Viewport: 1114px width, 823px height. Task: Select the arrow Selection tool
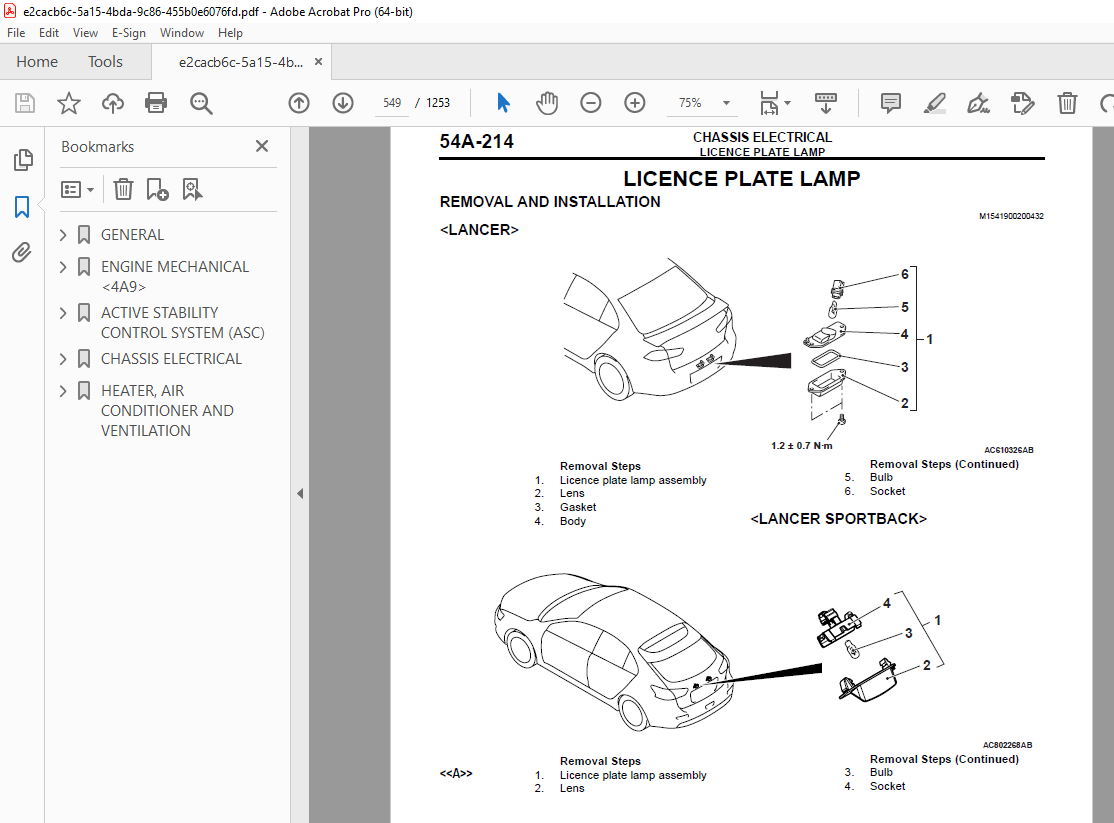503,103
